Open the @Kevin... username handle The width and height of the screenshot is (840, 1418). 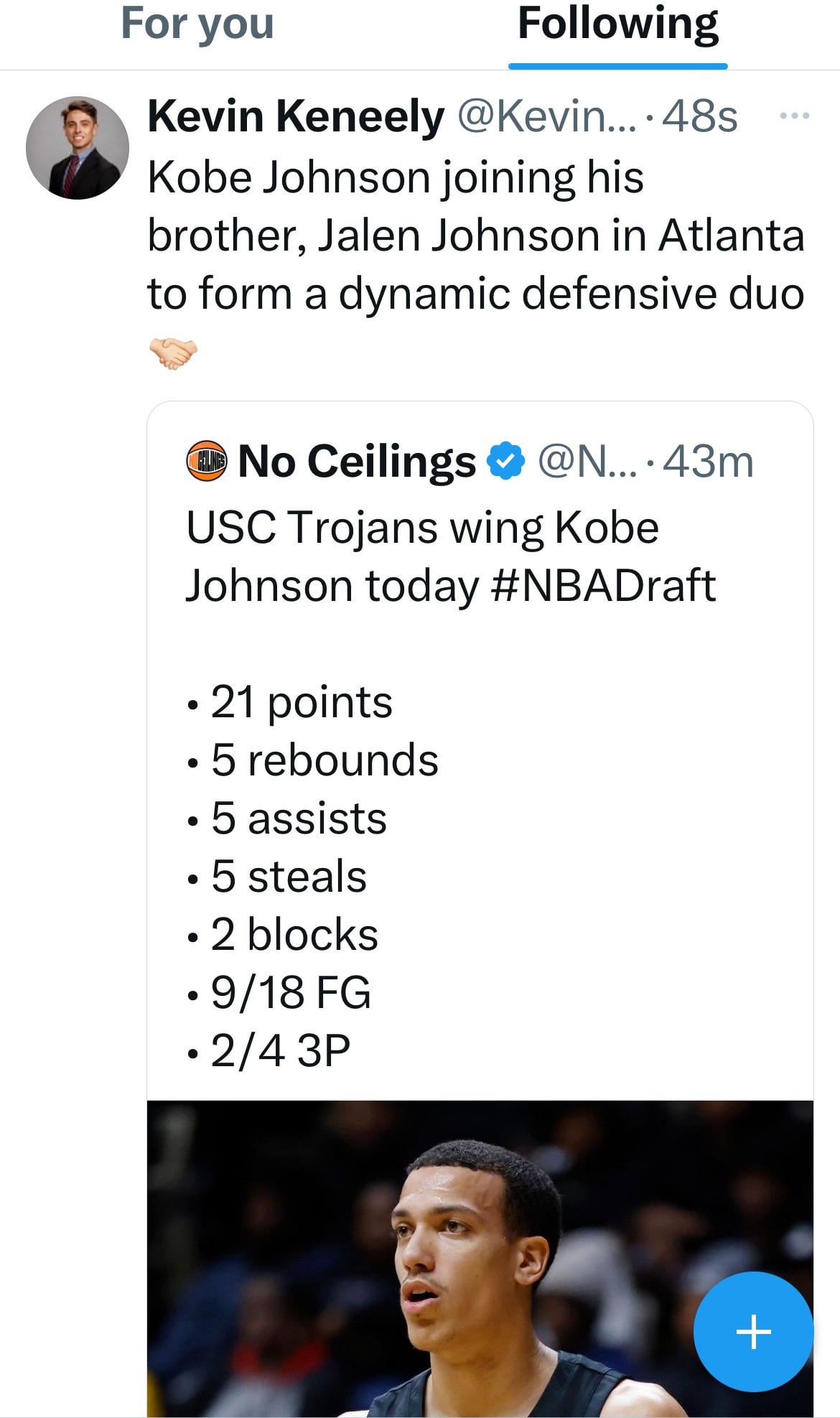coord(546,117)
